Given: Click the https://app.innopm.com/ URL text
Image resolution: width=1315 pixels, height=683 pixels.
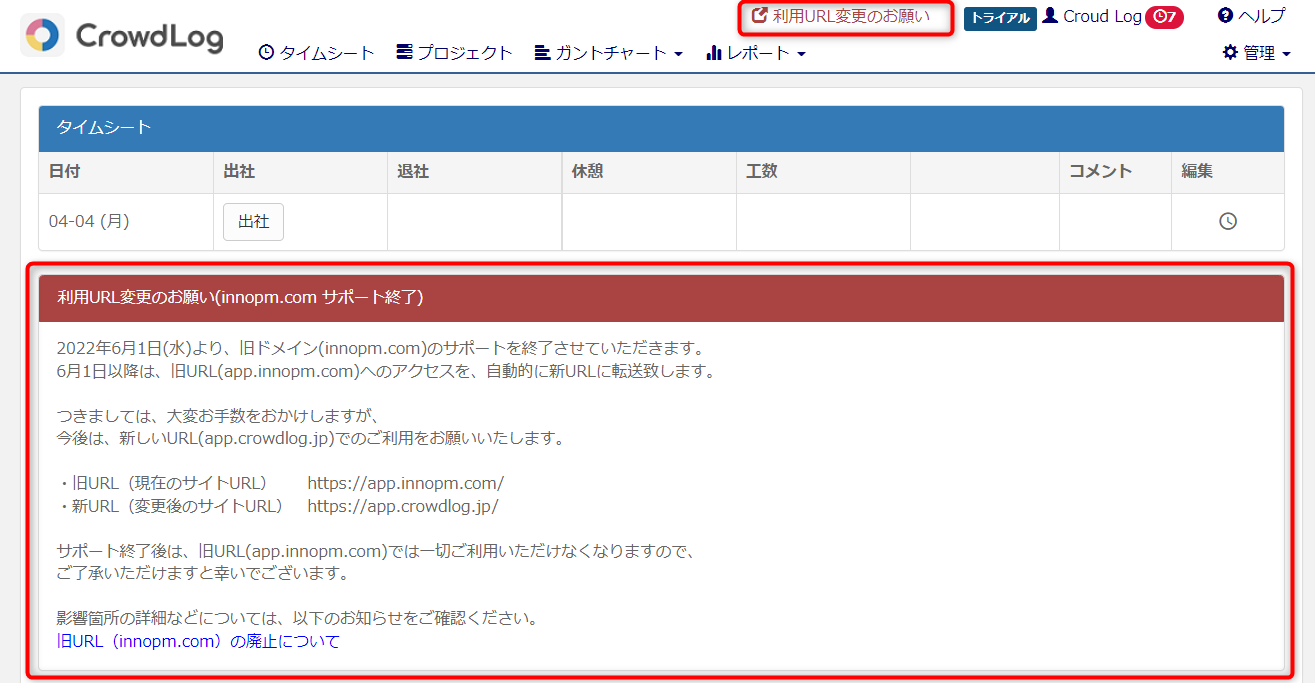Looking at the screenshot, I should tap(406, 484).
